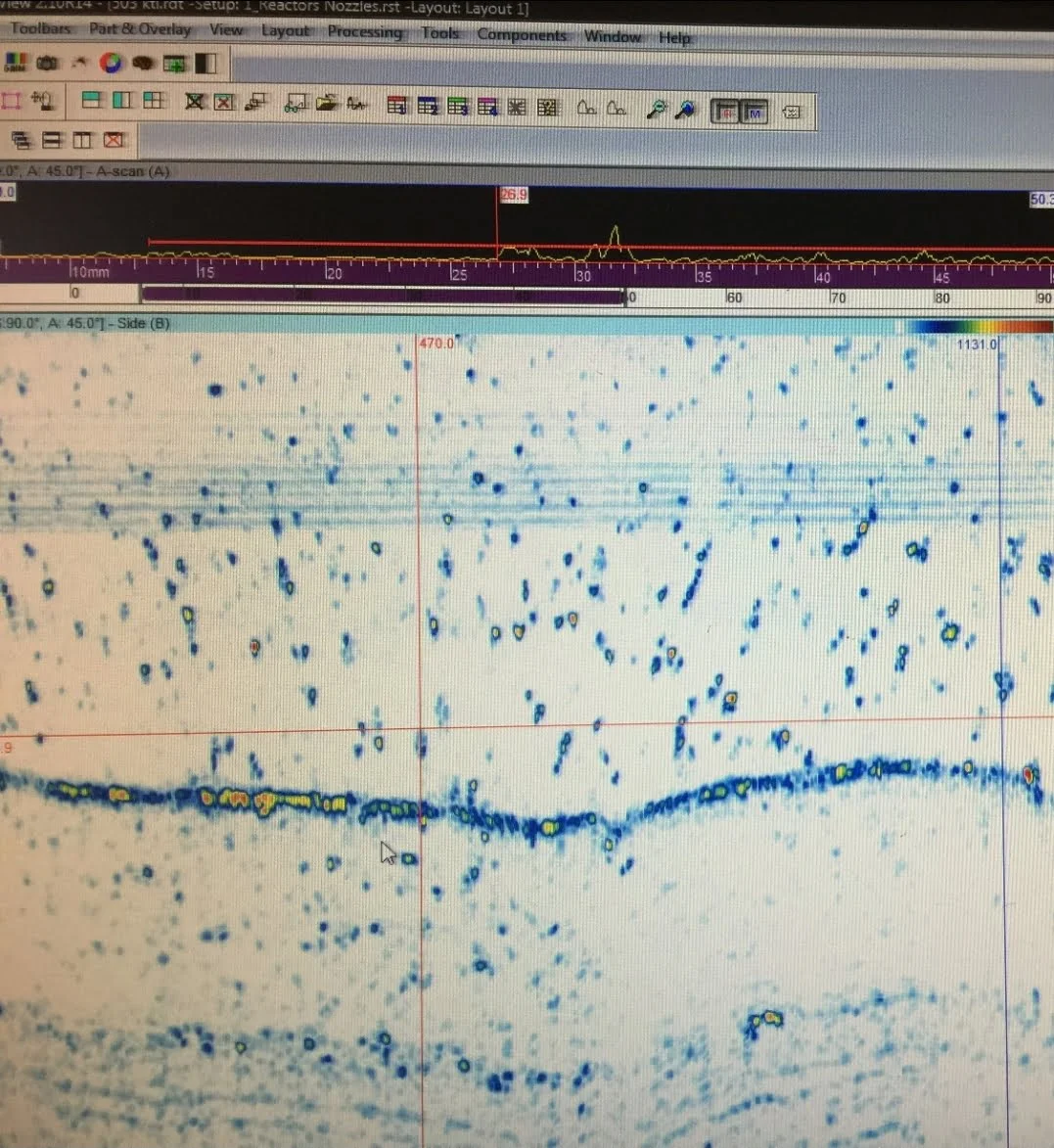Click the pane contents glasses icon
1054x1148 pixels.
pyautogui.click(x=296, y=103)
